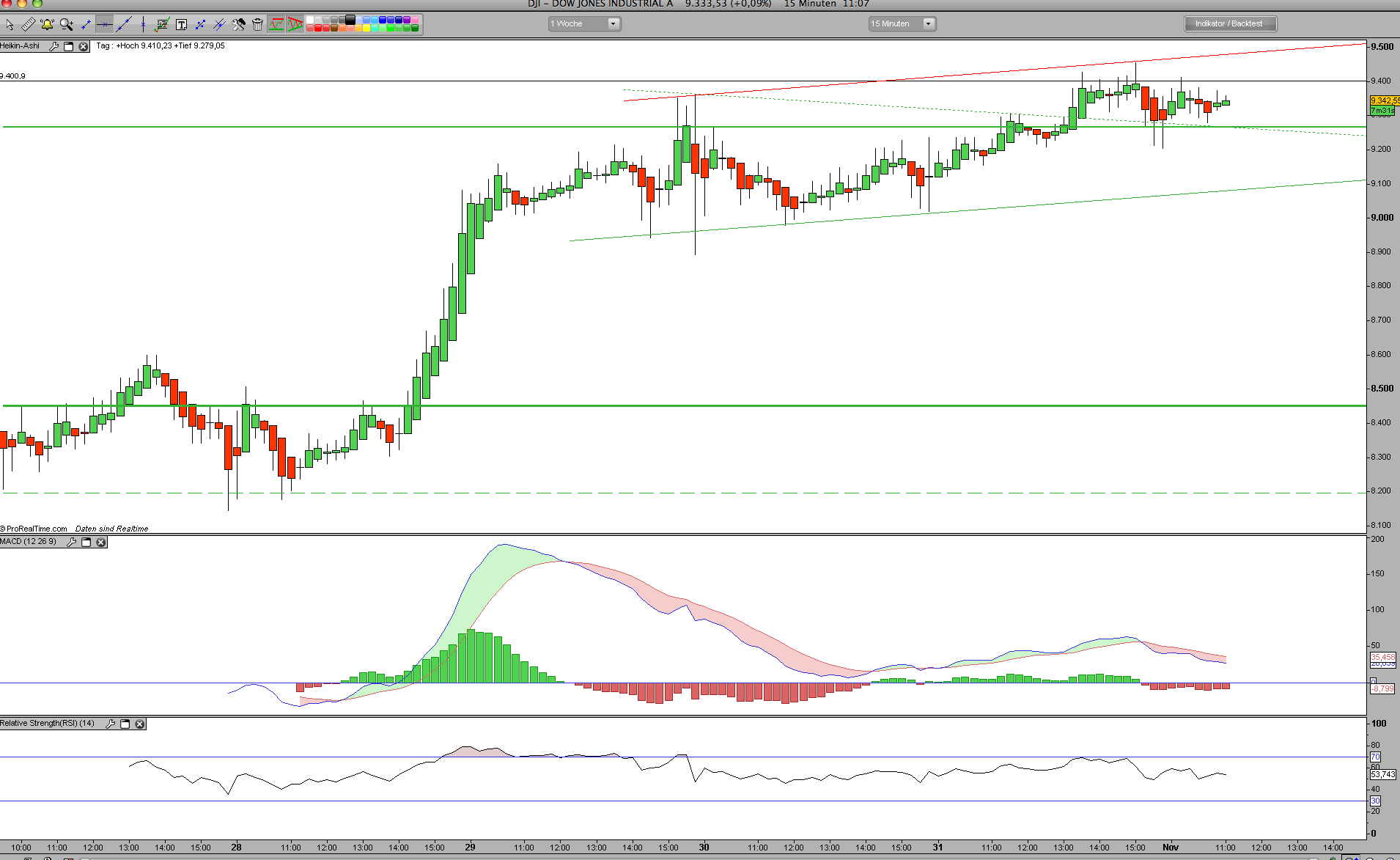Click the 8.500 price axis label
This screenshot has width=1400, height=860.
coord(1382,389)
